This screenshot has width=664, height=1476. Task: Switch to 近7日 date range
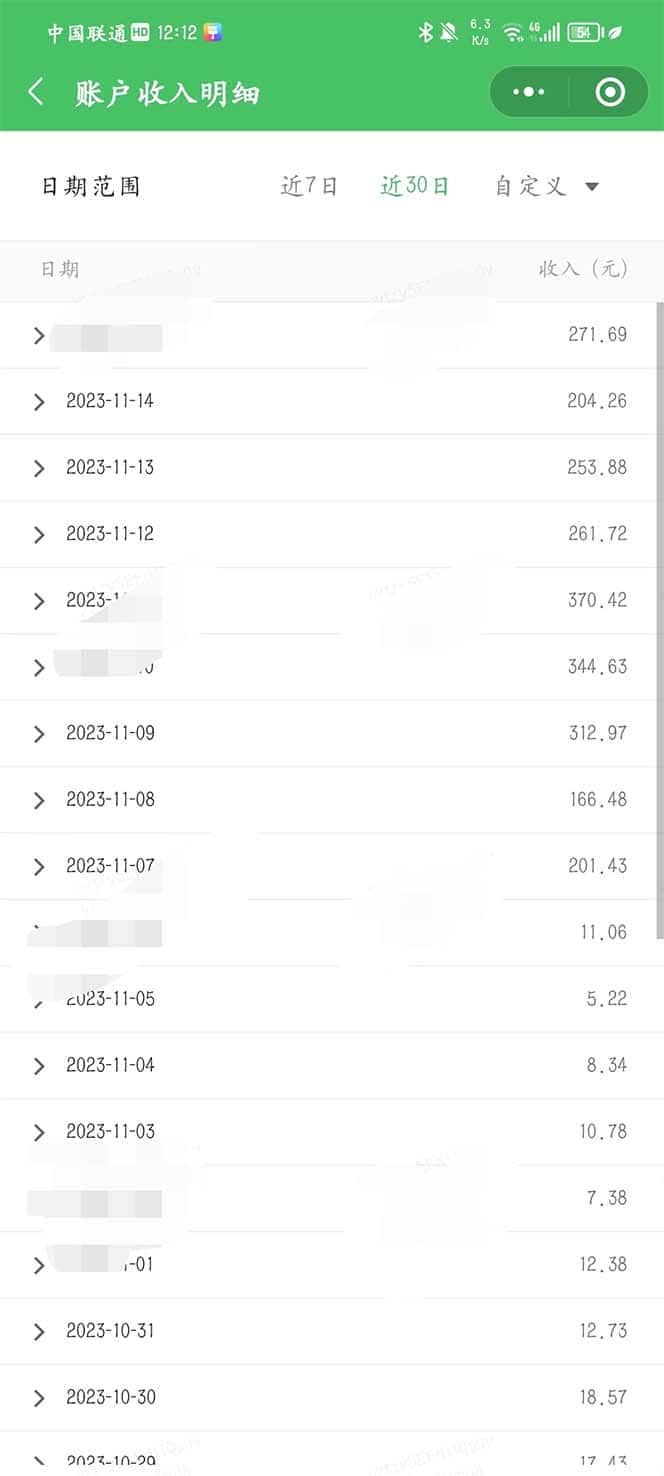click(309, 186)
